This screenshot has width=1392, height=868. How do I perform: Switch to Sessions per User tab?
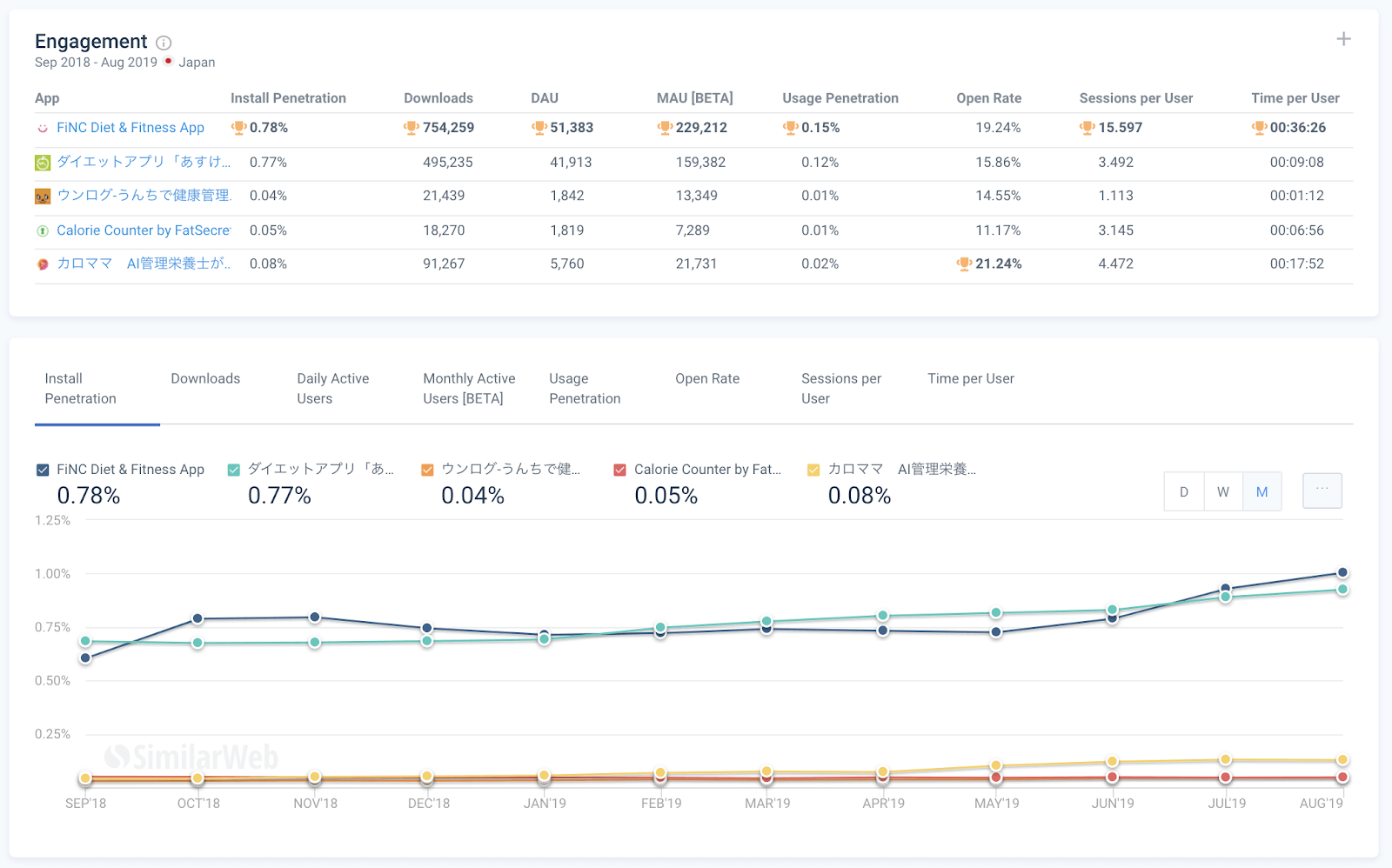pos(841,389)
